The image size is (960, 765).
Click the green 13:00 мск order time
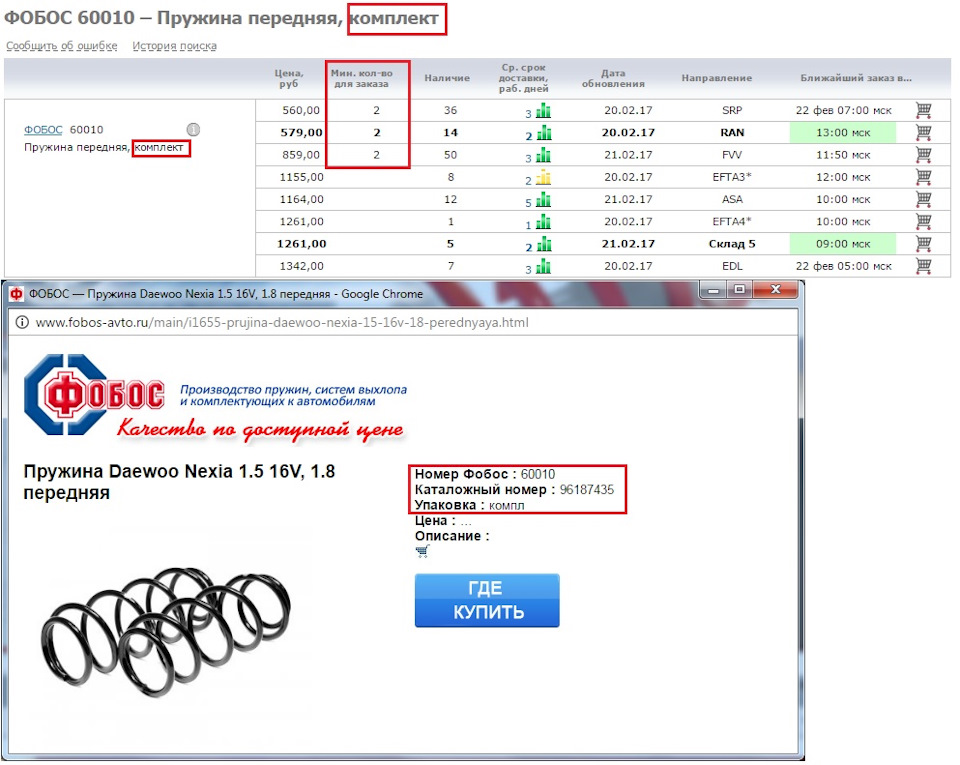(x=843, y=132)
